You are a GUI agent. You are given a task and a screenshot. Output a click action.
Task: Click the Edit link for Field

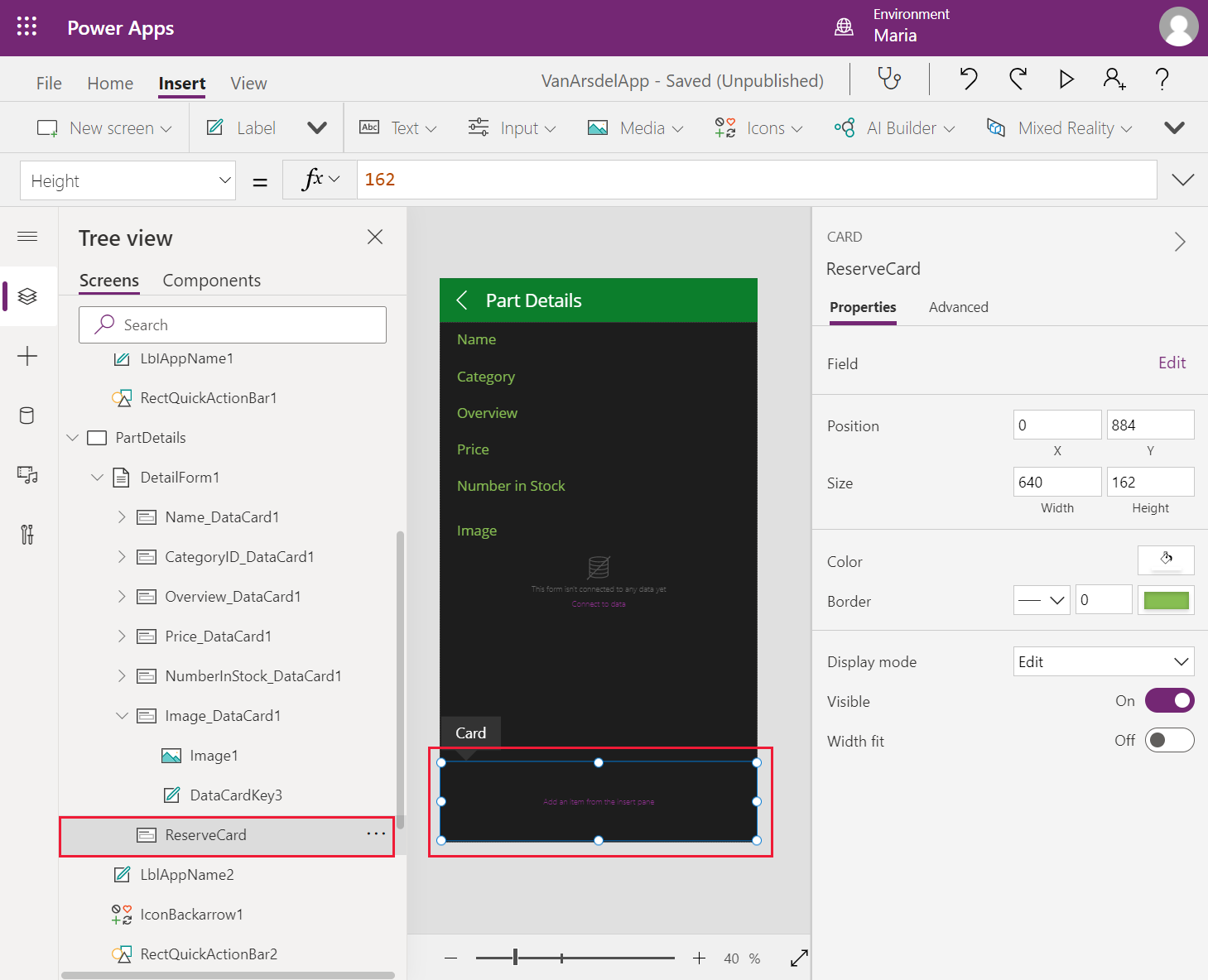[x=1172, y=363]
